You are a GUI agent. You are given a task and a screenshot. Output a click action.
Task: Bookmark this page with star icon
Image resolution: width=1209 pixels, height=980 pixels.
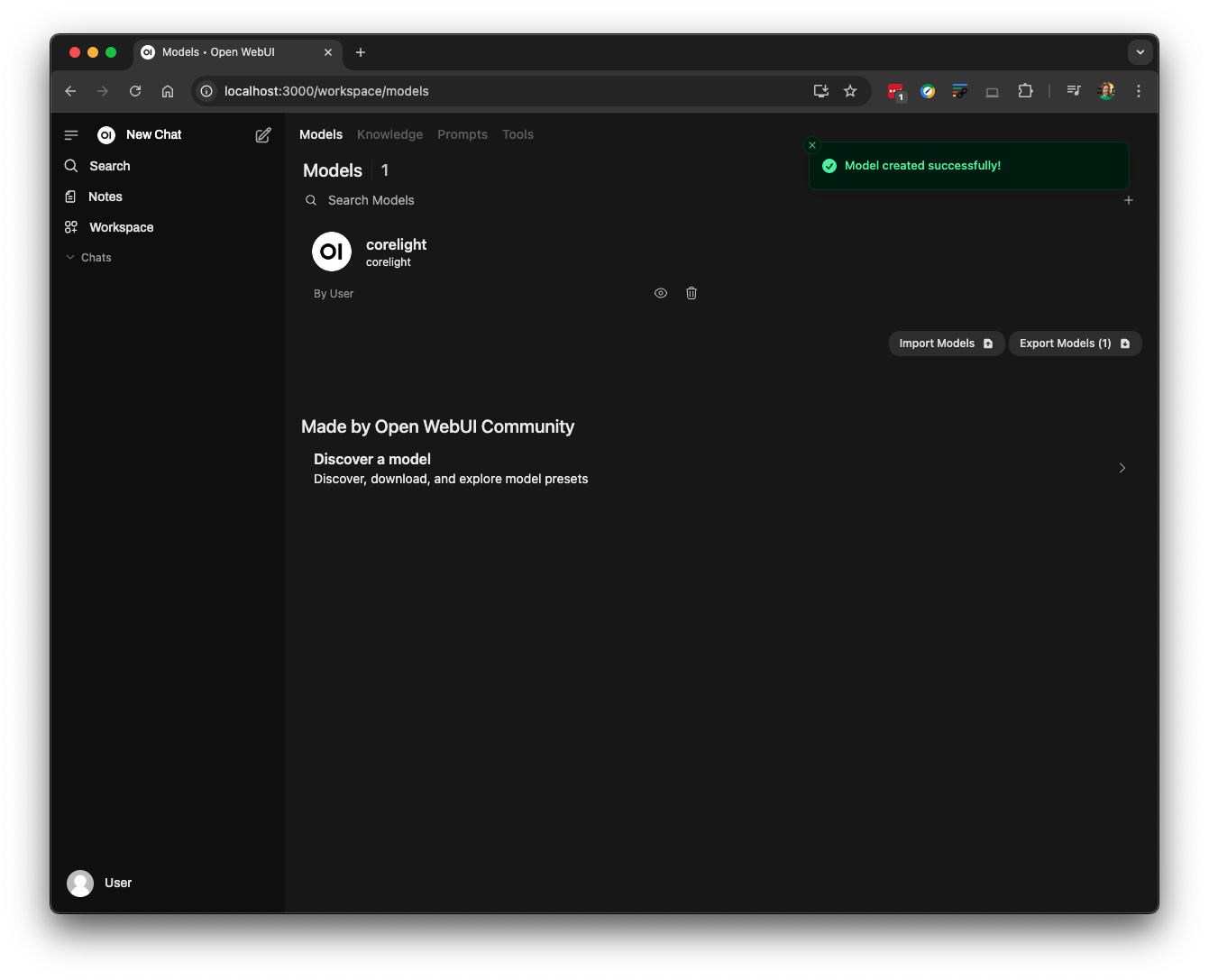(x=850, y=91)
